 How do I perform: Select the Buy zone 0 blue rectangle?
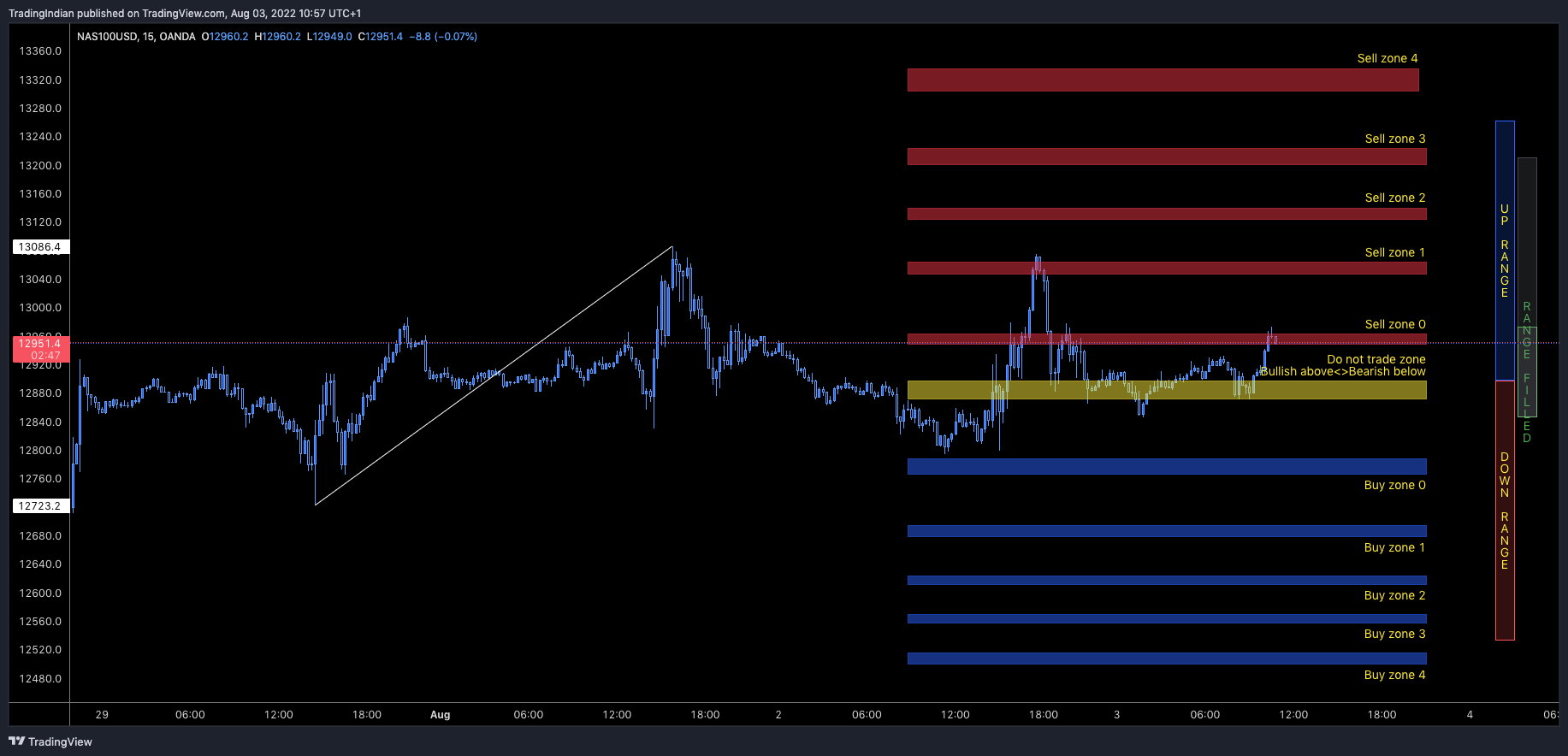[1167, 466]
